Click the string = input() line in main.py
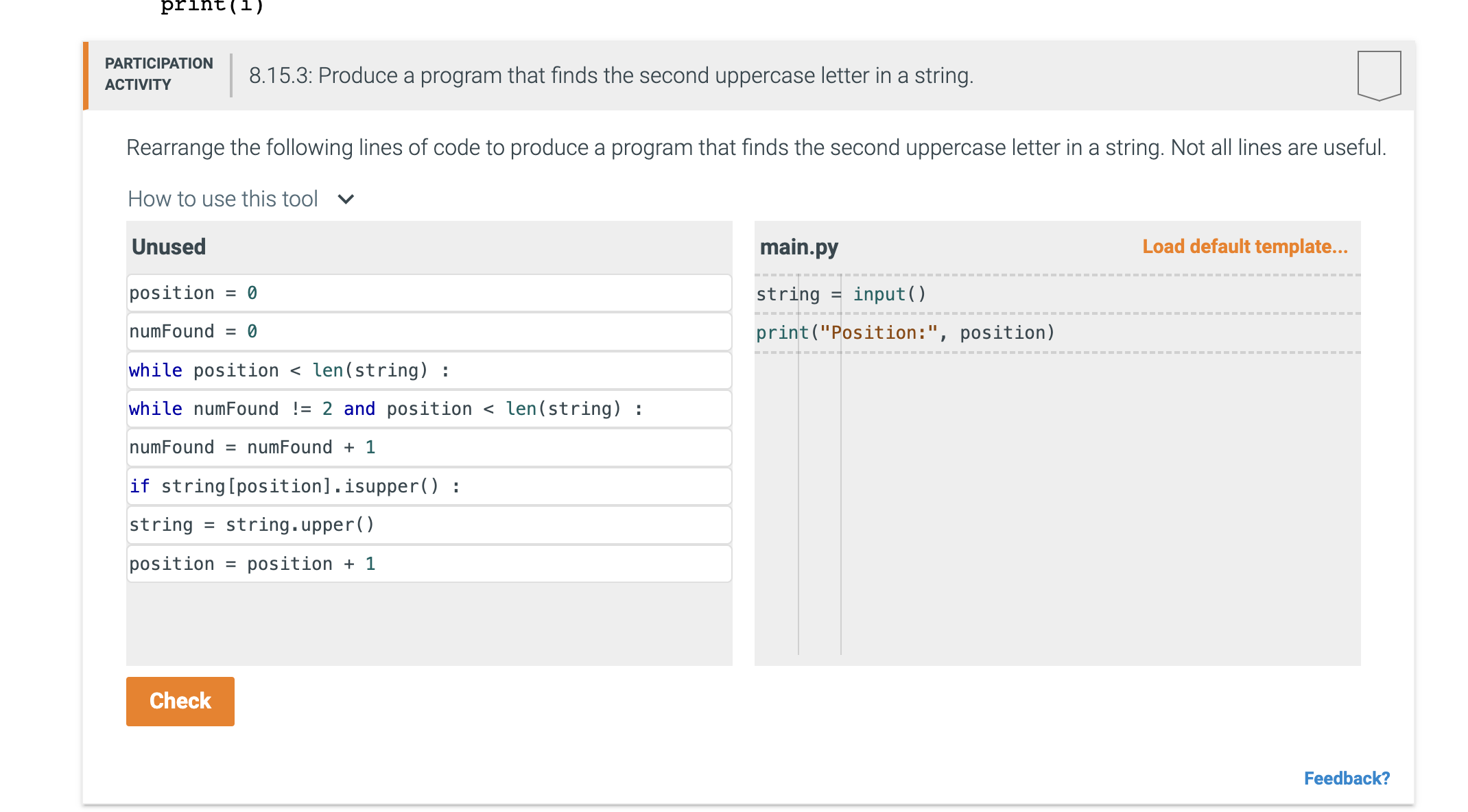Viewport: 1468px width, 812px height. pos(1057,294)
